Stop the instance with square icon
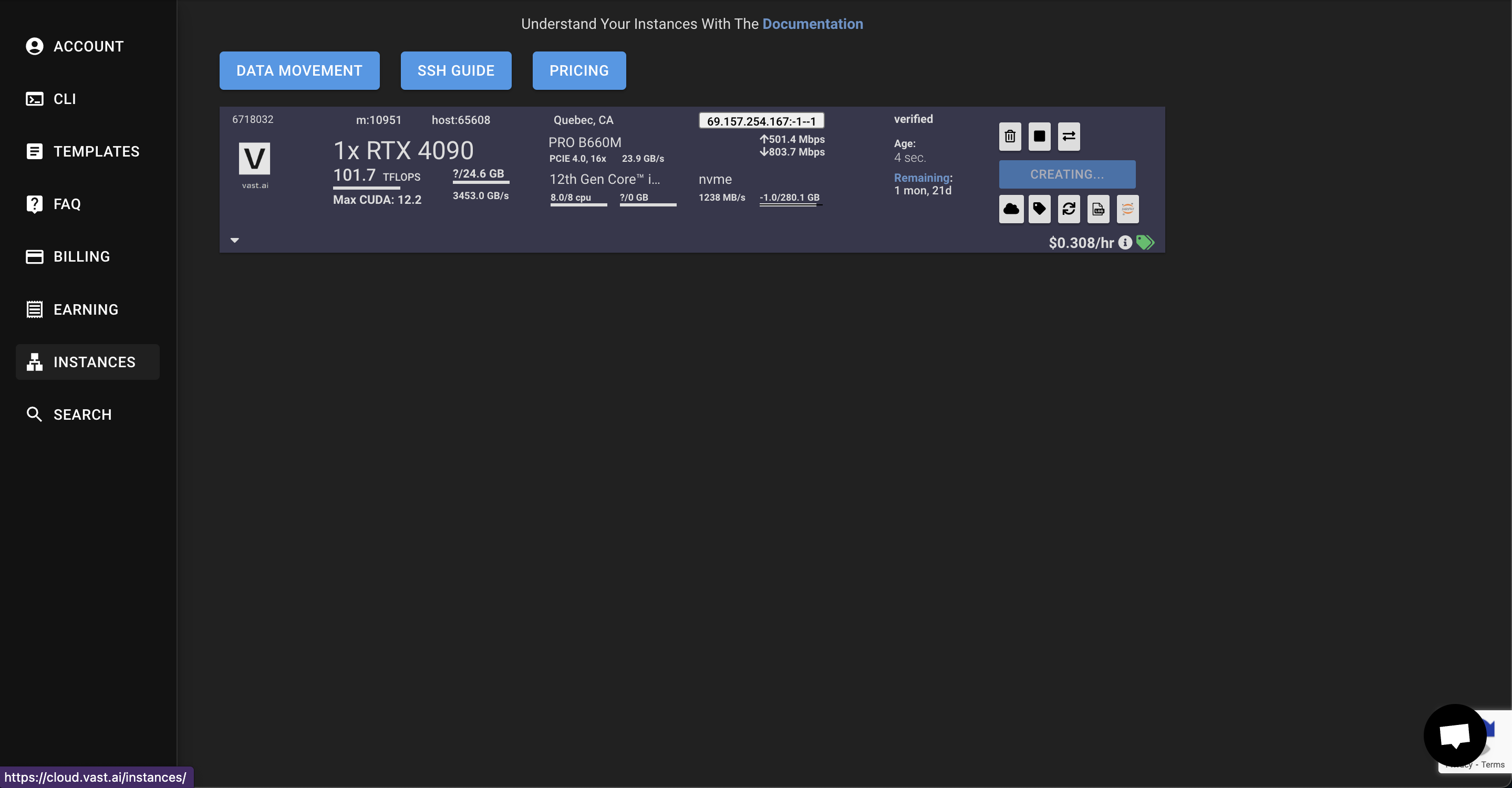 [x=1039, y=136]
